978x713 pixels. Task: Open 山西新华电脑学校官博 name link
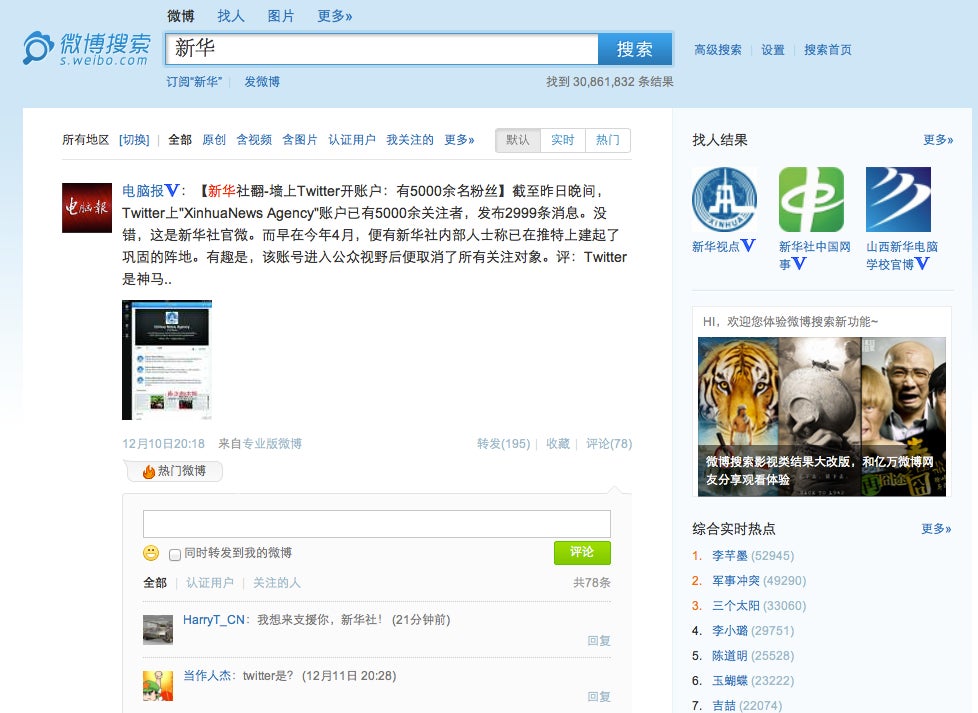[x=902, y=255]
